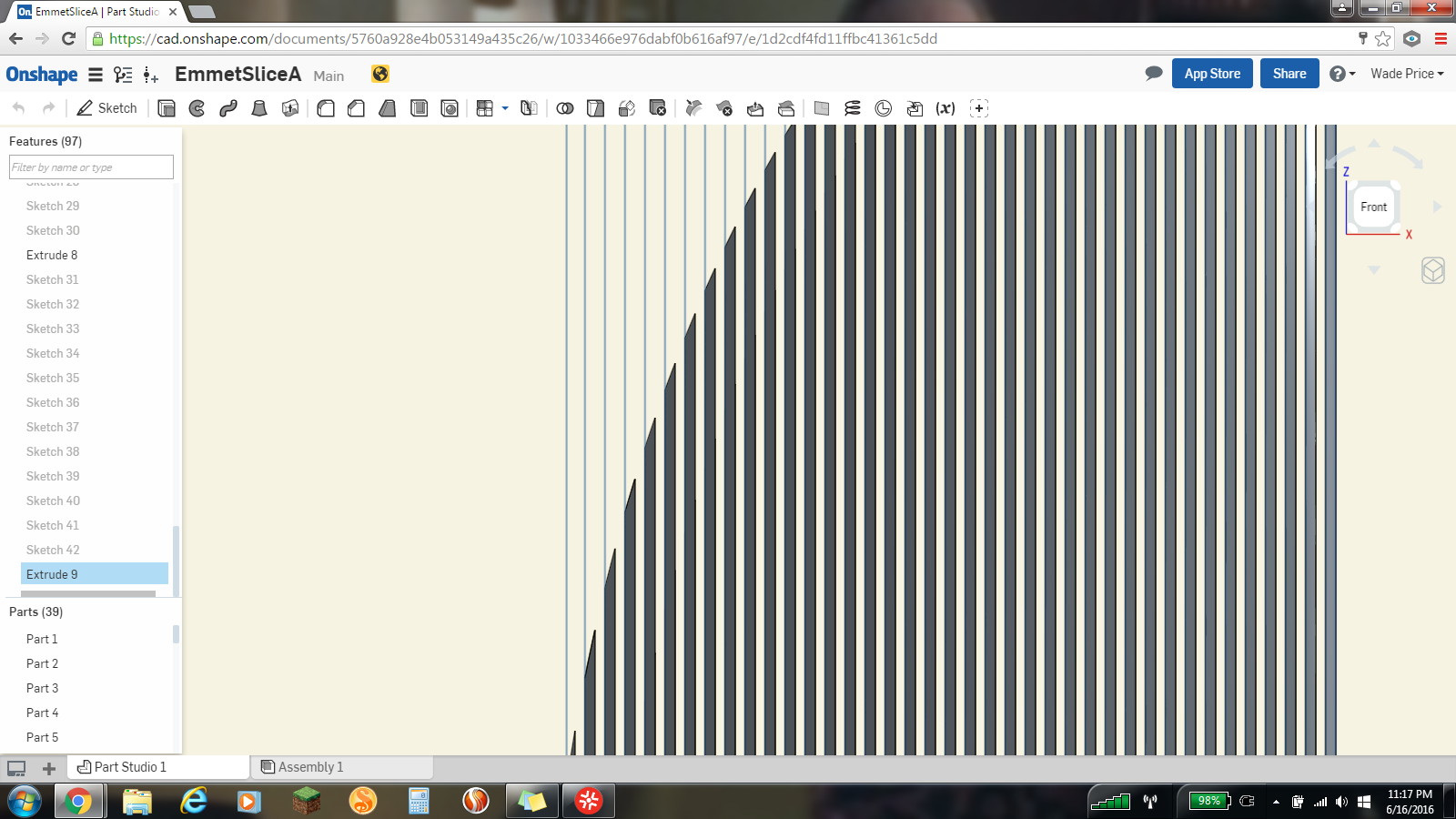Select the highlighted Extrude 9 feature
1456x819 pixels.
[95, 574]
